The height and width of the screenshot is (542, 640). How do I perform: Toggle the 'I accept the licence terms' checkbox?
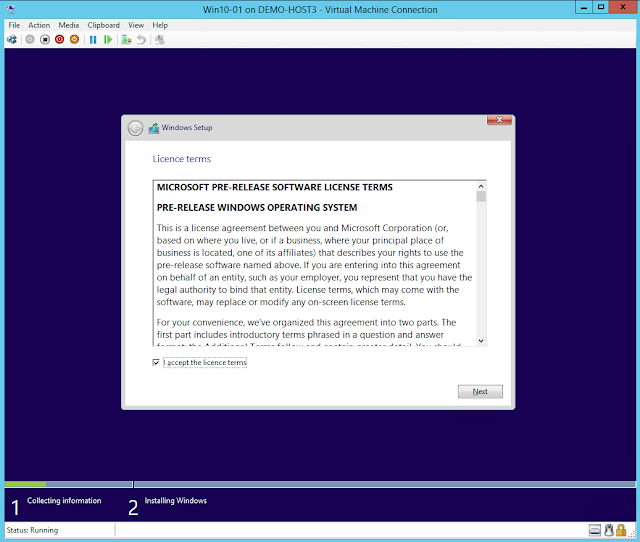tap(156, 363)
